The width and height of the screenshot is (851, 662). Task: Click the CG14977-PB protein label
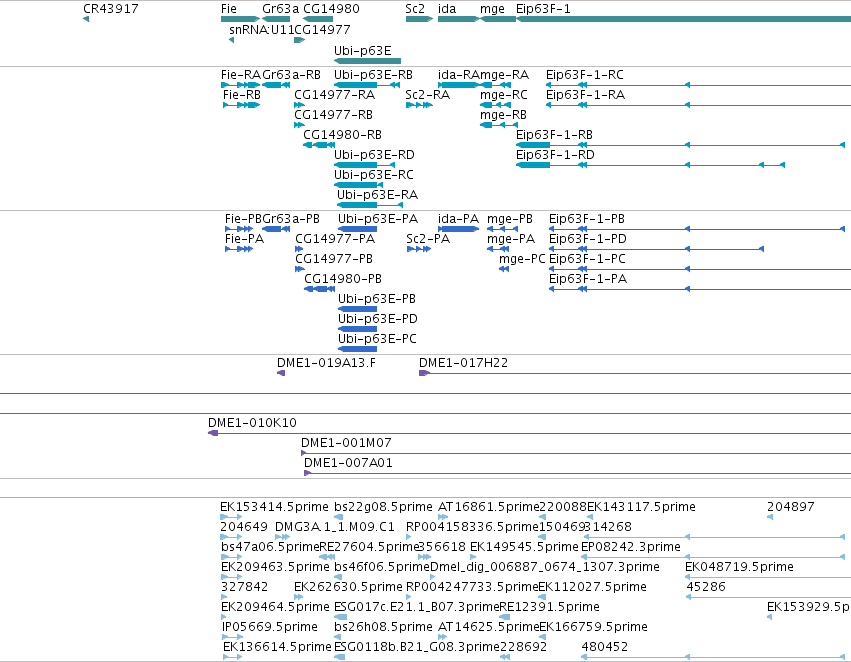[x=334, y=259]
